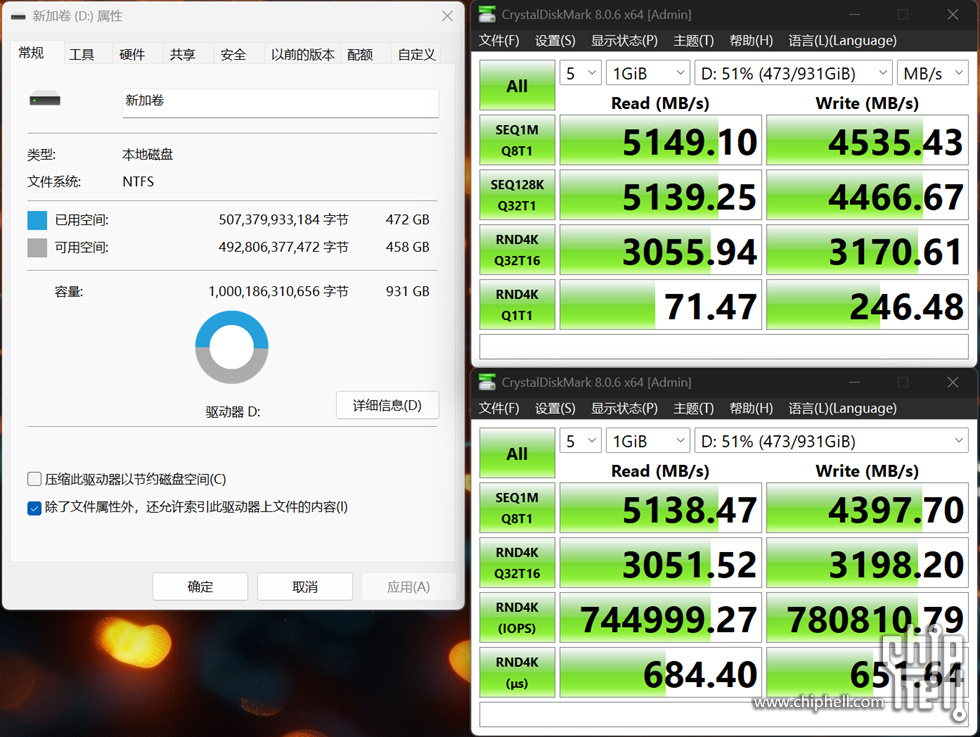Click the app icon of the upper CrystalDiskMark window
The image size is (980, 737).
point(487,14)
